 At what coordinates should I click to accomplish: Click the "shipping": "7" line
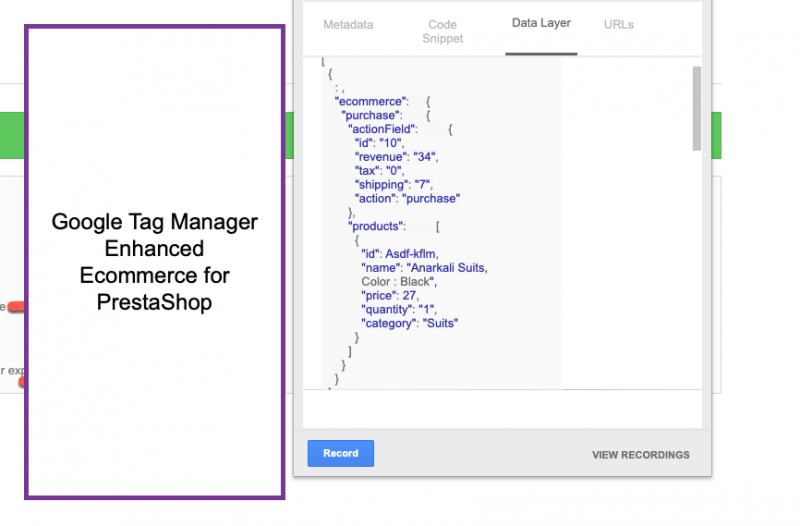click(x=397, y=185)
